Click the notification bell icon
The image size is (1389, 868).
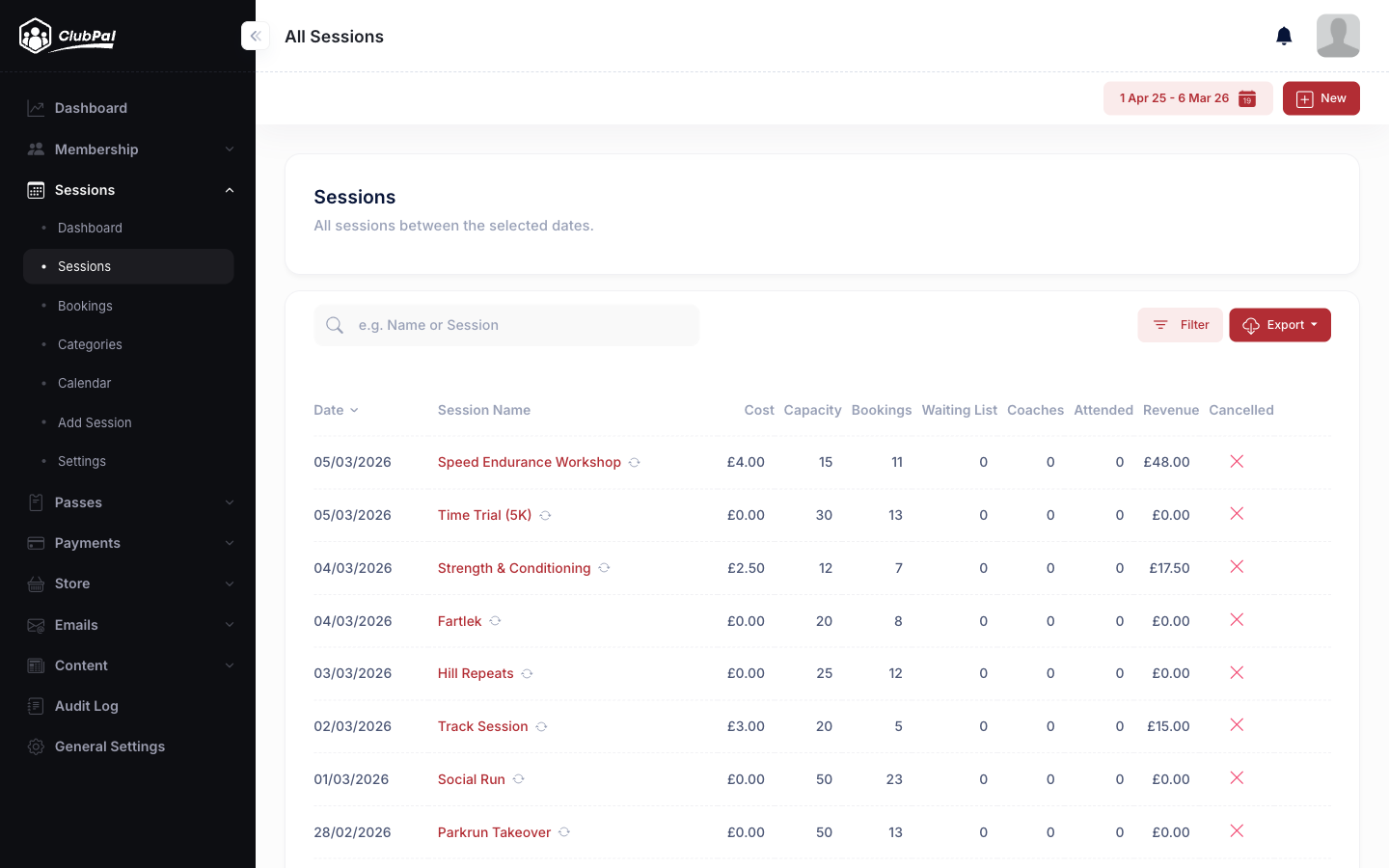pyautogui.click(x=1284, y=35)
